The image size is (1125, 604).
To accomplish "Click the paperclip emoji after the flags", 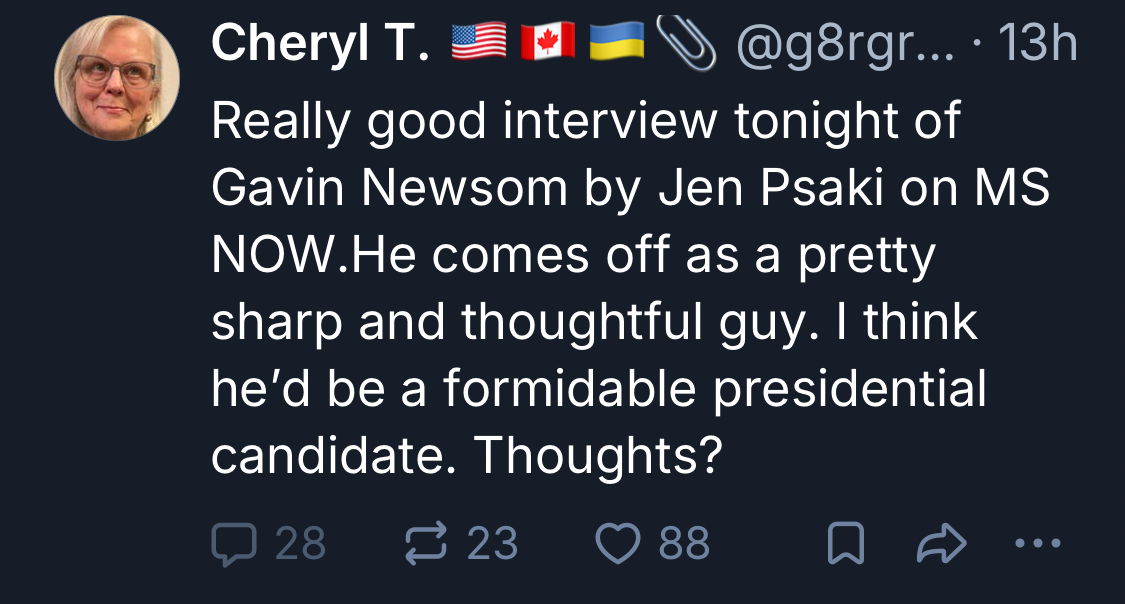I will point(687,44).
